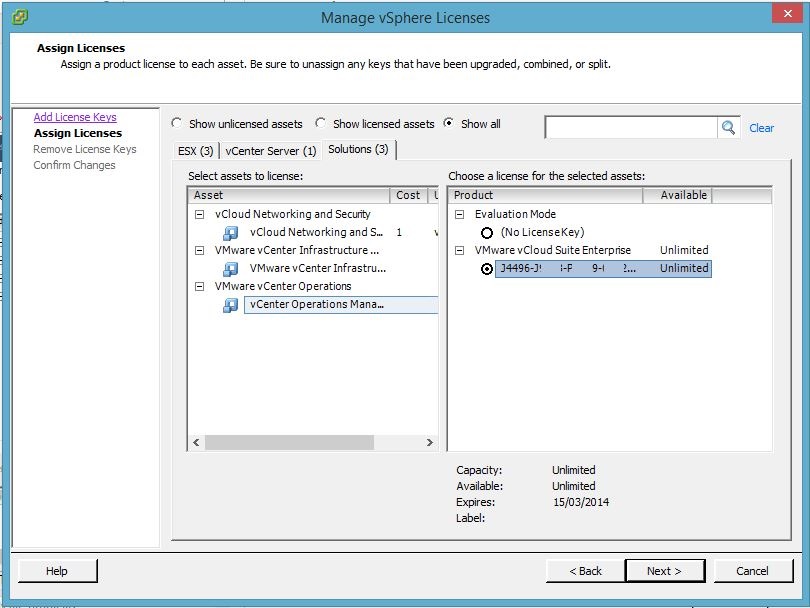Click the vCloud Networking and S... asset icon
The image size is (810, 608).
coord(230,233)
